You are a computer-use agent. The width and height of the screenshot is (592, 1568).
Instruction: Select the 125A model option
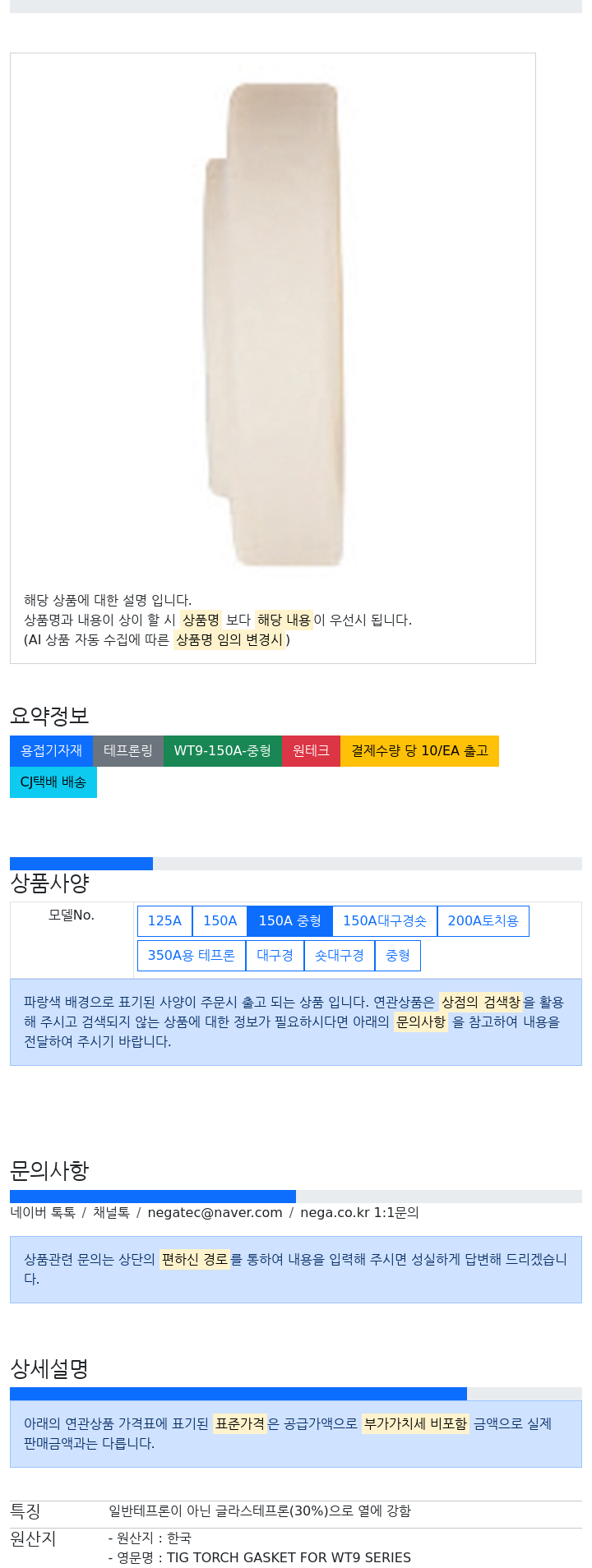pos(164,920)
